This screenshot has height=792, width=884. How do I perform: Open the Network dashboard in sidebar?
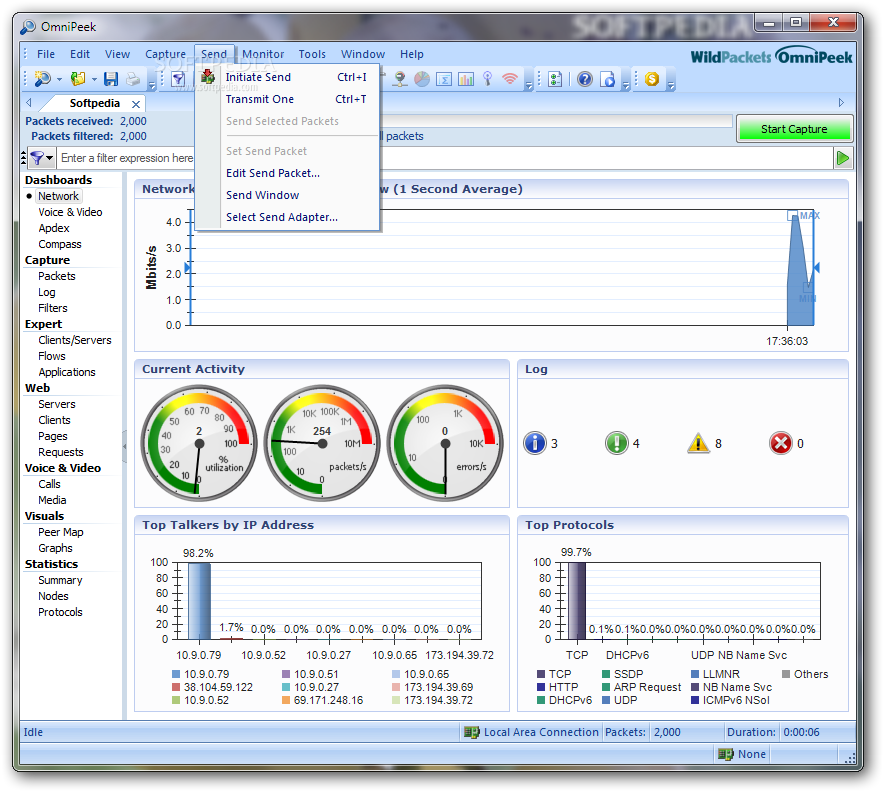(x=59, y=196)
